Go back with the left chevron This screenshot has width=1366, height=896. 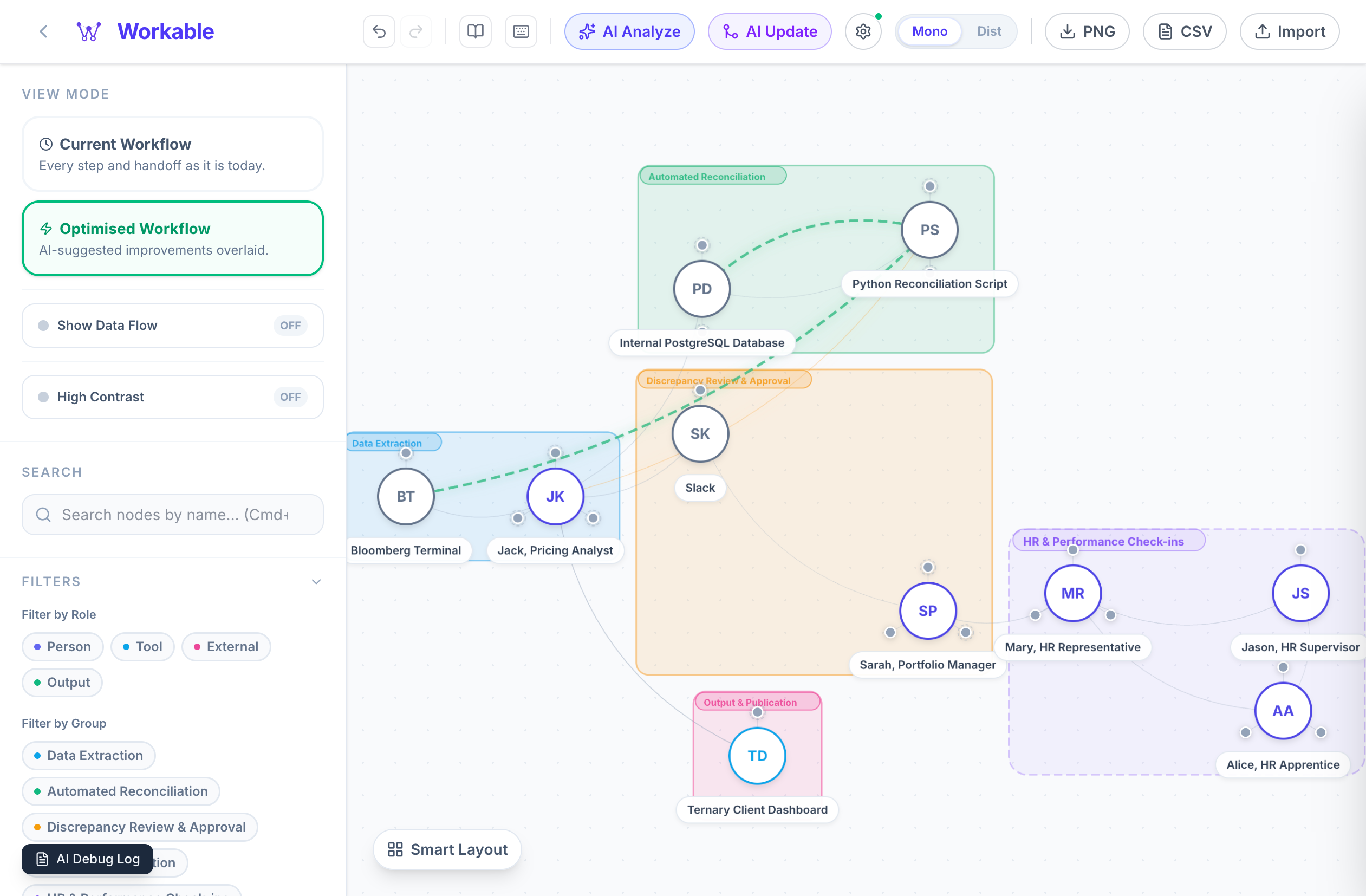[44, 31]
